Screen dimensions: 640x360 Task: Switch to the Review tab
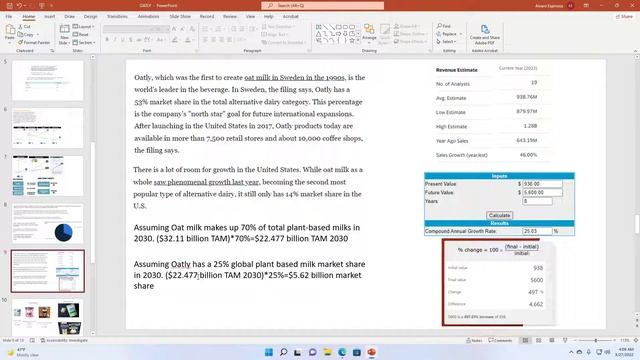tap(229, 16)
